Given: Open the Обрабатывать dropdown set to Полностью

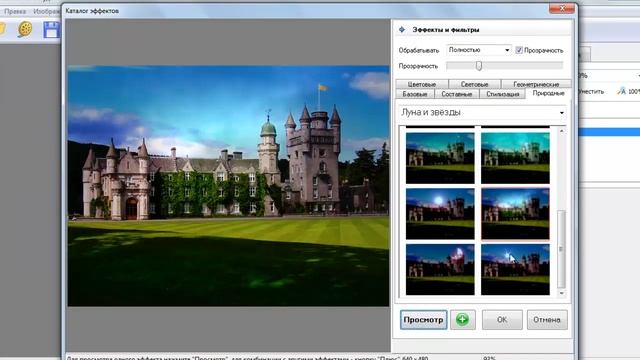Looking at the screenshot, I should point(479,50).
